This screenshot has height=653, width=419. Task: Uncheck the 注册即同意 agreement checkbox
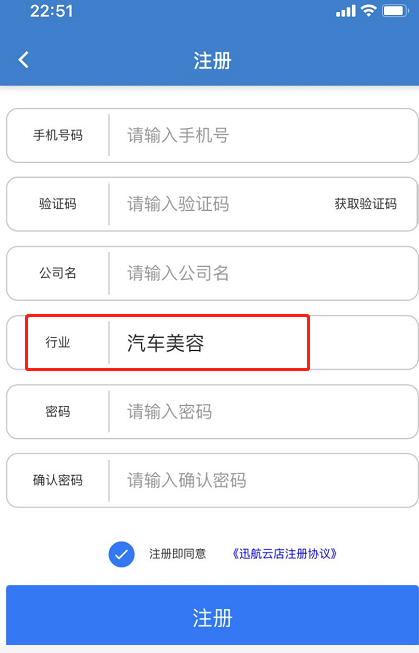tap(121, 554)
